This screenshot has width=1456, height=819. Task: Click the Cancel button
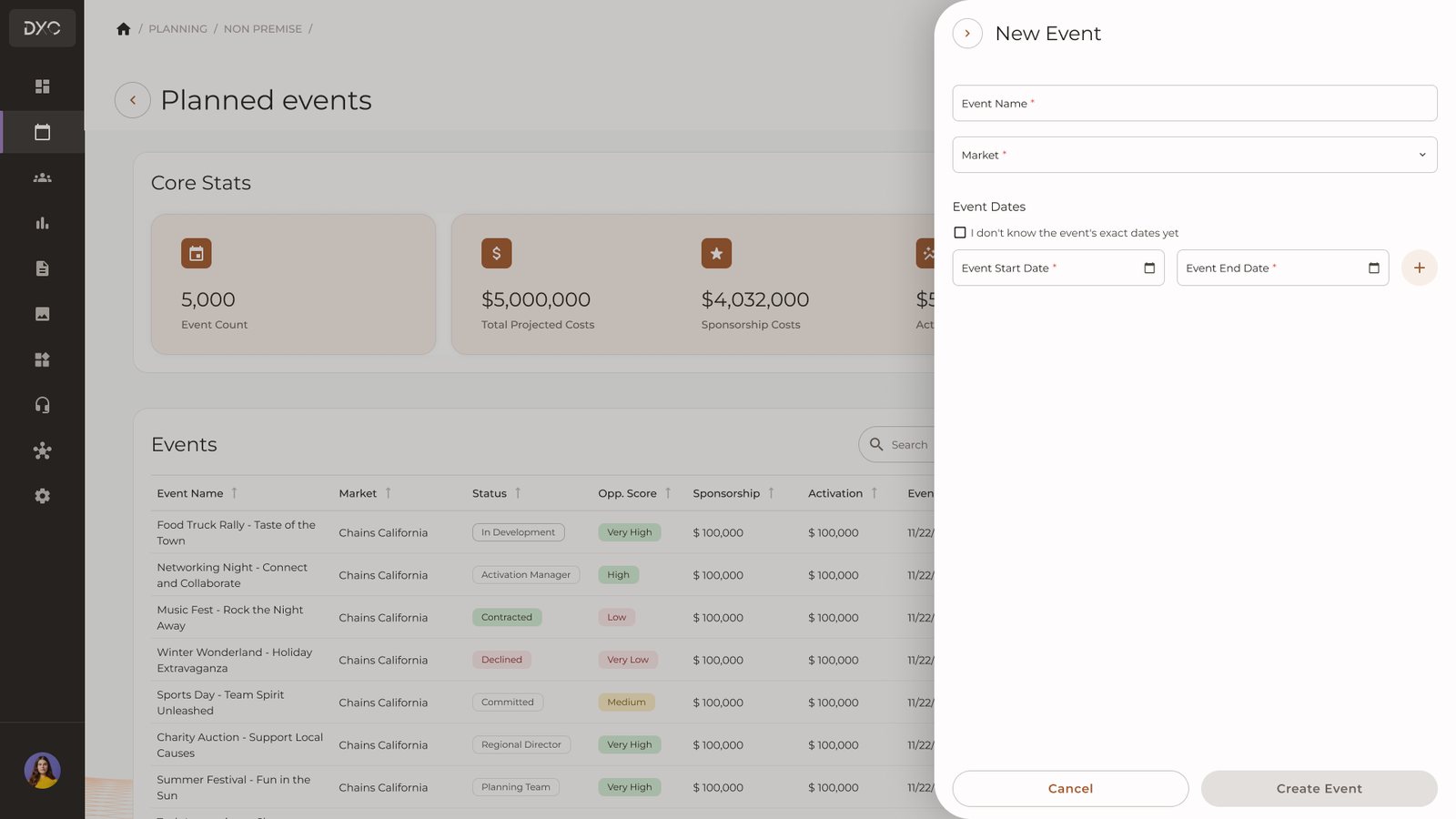(1070, 789)
